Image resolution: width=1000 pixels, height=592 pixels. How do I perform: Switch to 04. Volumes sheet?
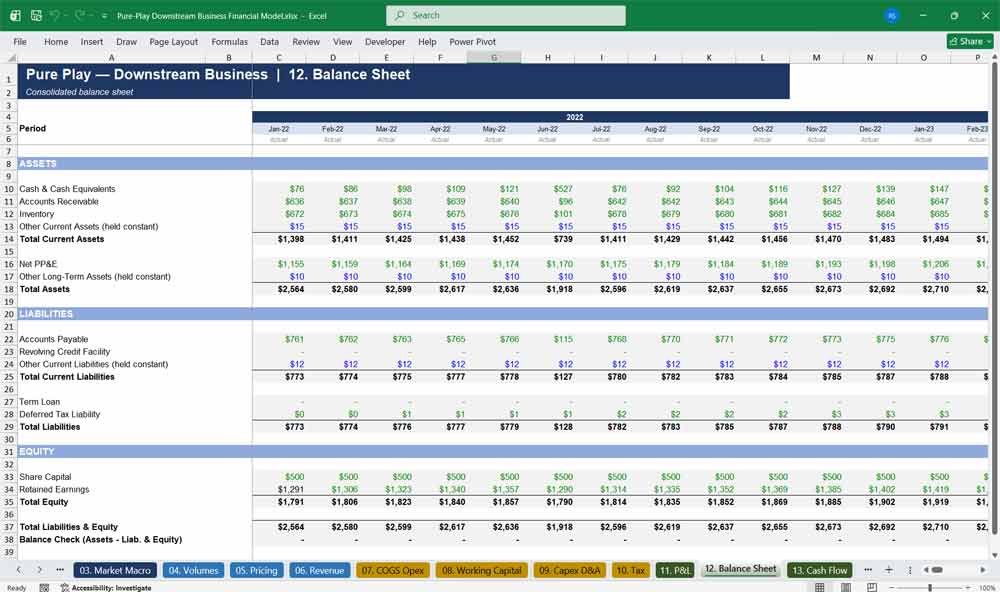click(193, 570)
